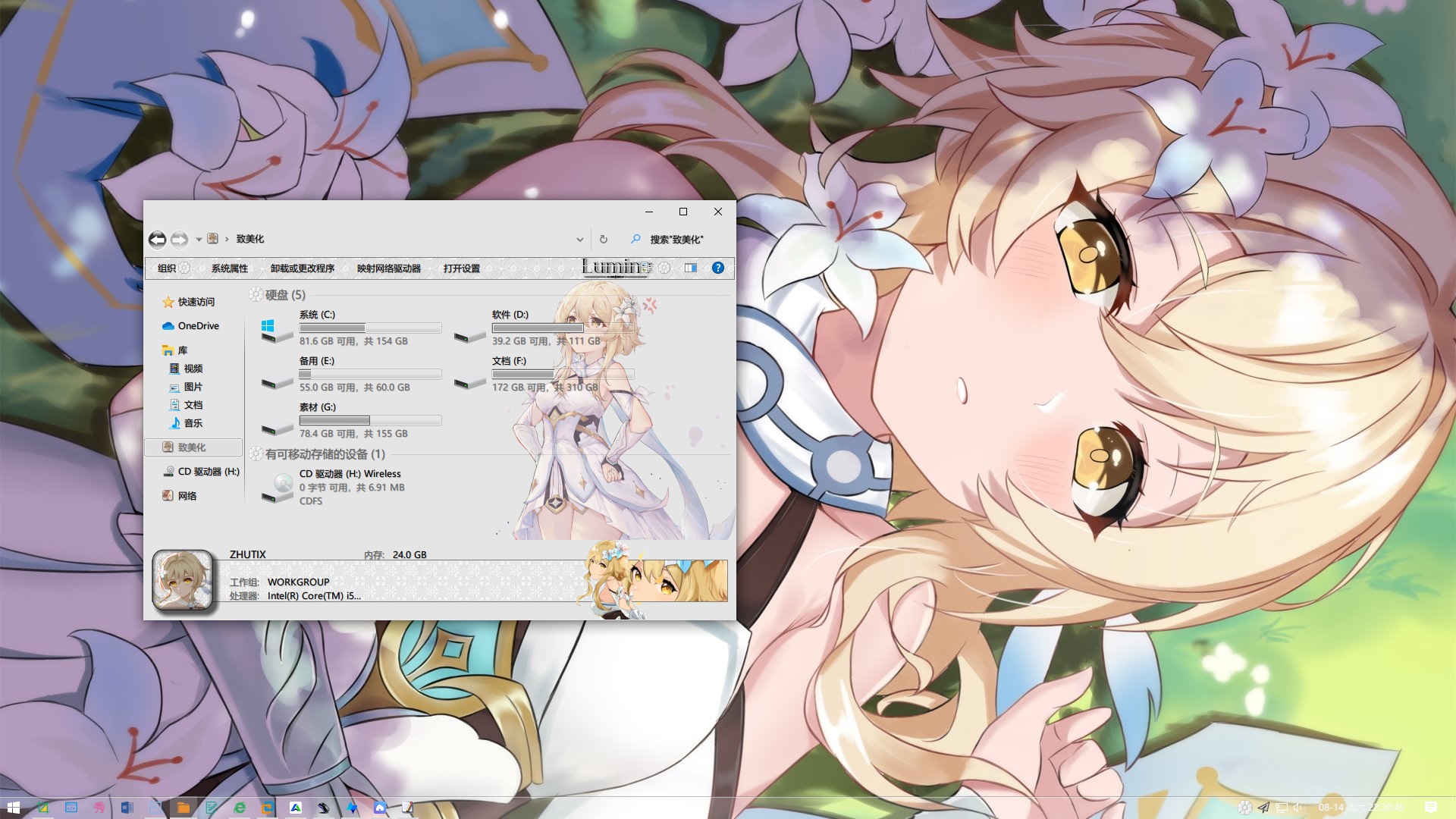Click 打开设置 in the command bar
The height and width of the screenshot is (819, 1456).
[462, 268]
